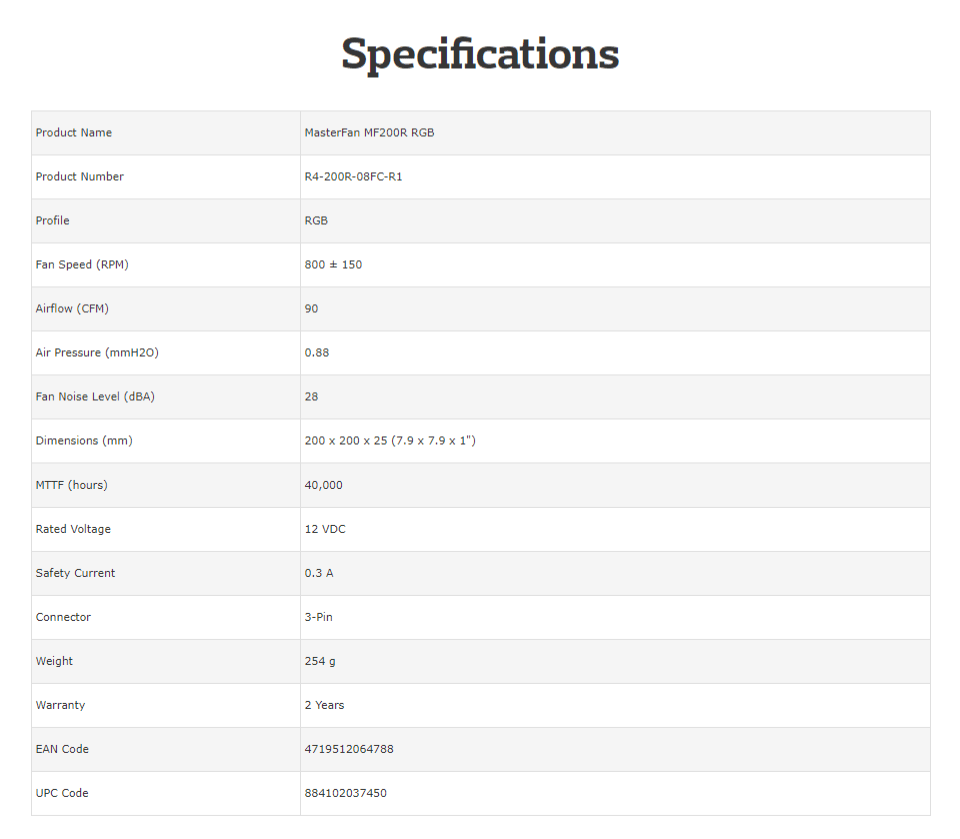Click the MTTF hours value 40,000
Screen dimensions: 960x839
[x=323, y=485]
